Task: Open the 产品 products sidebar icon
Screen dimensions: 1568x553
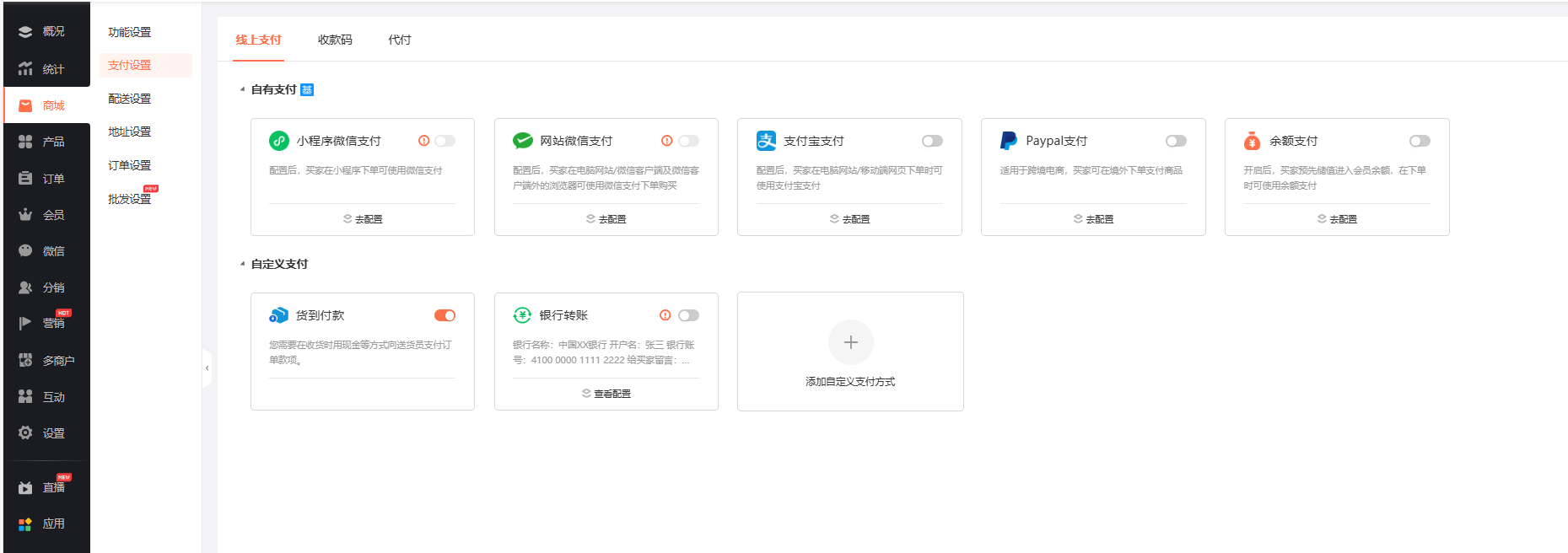Action: point(25,142)
